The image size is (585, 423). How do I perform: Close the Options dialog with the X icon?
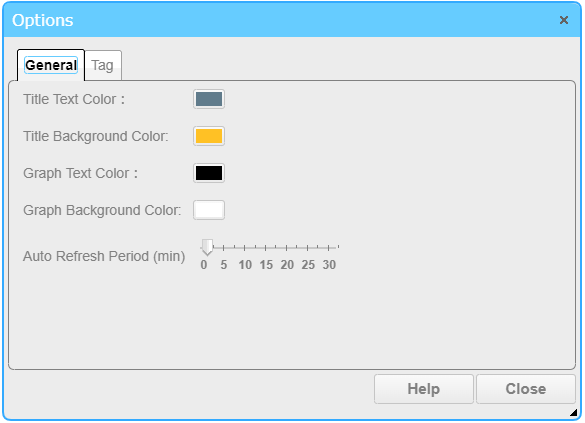(564, 20)
